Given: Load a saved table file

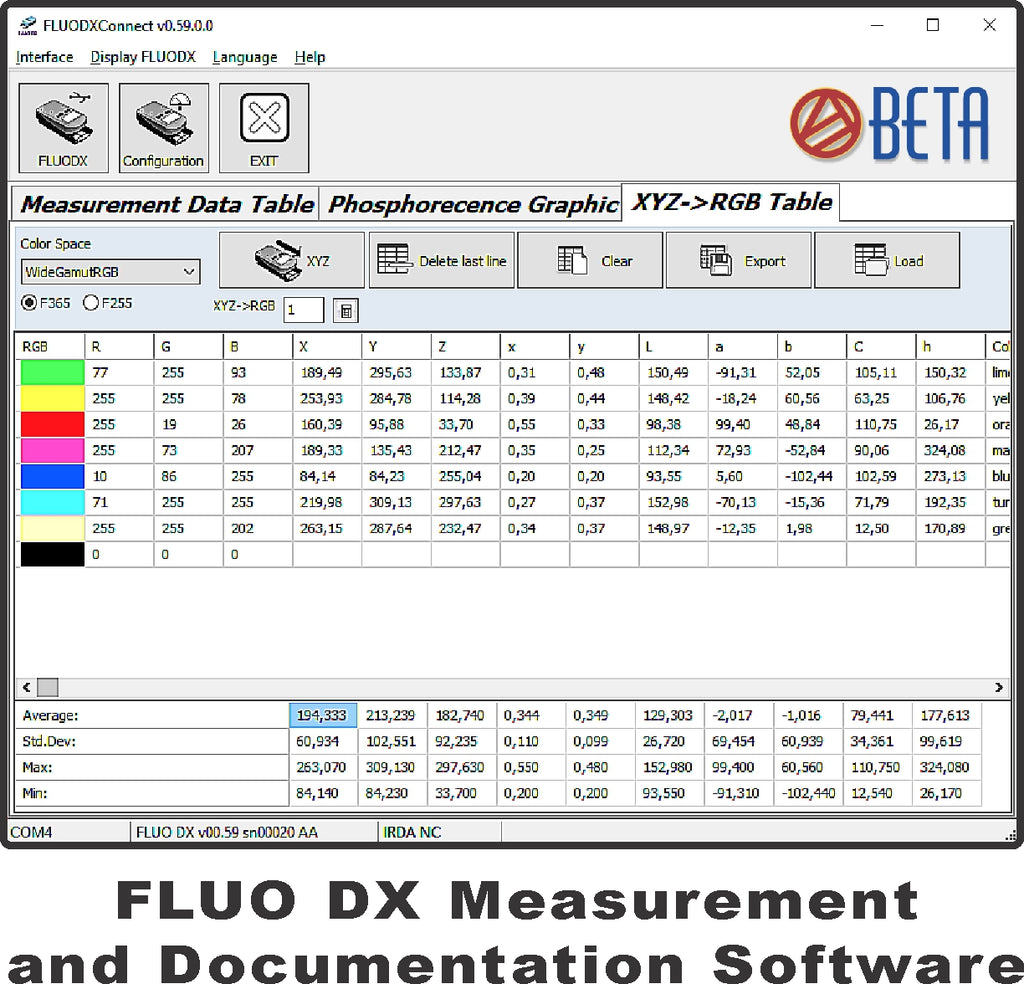Looking at the screenshot, I should (x=887, y=261).
